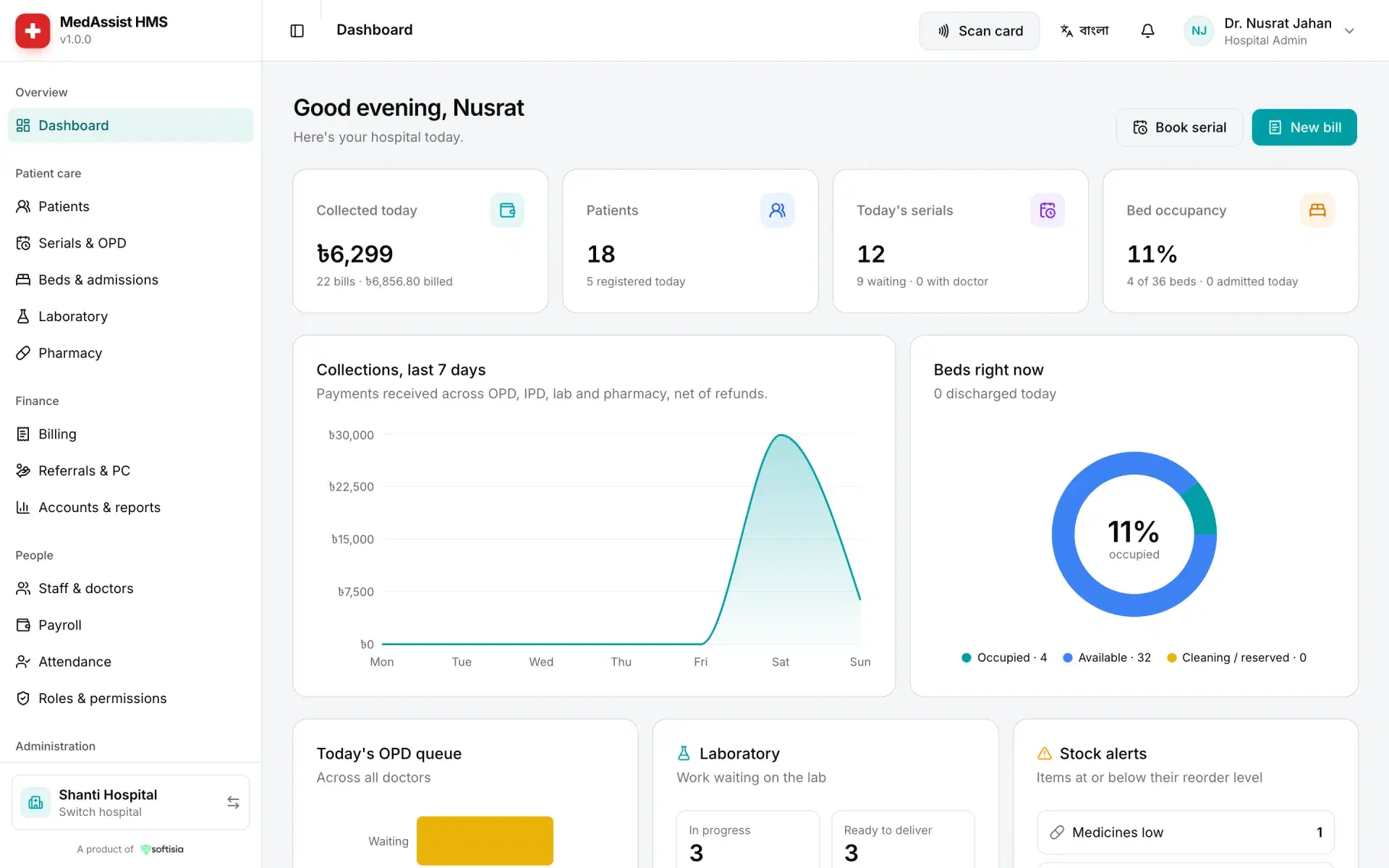
Task: Expand the Dr. Nusrat Jahan account menu
Action: pyautogui.click(x=1271, y=30)
